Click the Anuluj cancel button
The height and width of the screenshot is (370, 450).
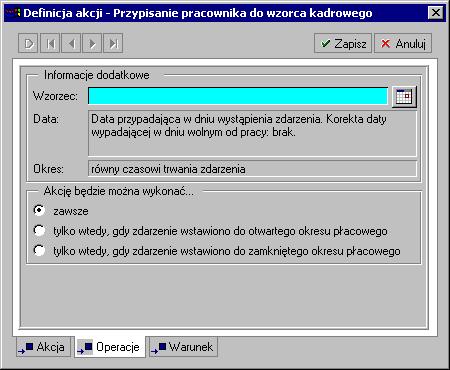(x=403, y=43)
